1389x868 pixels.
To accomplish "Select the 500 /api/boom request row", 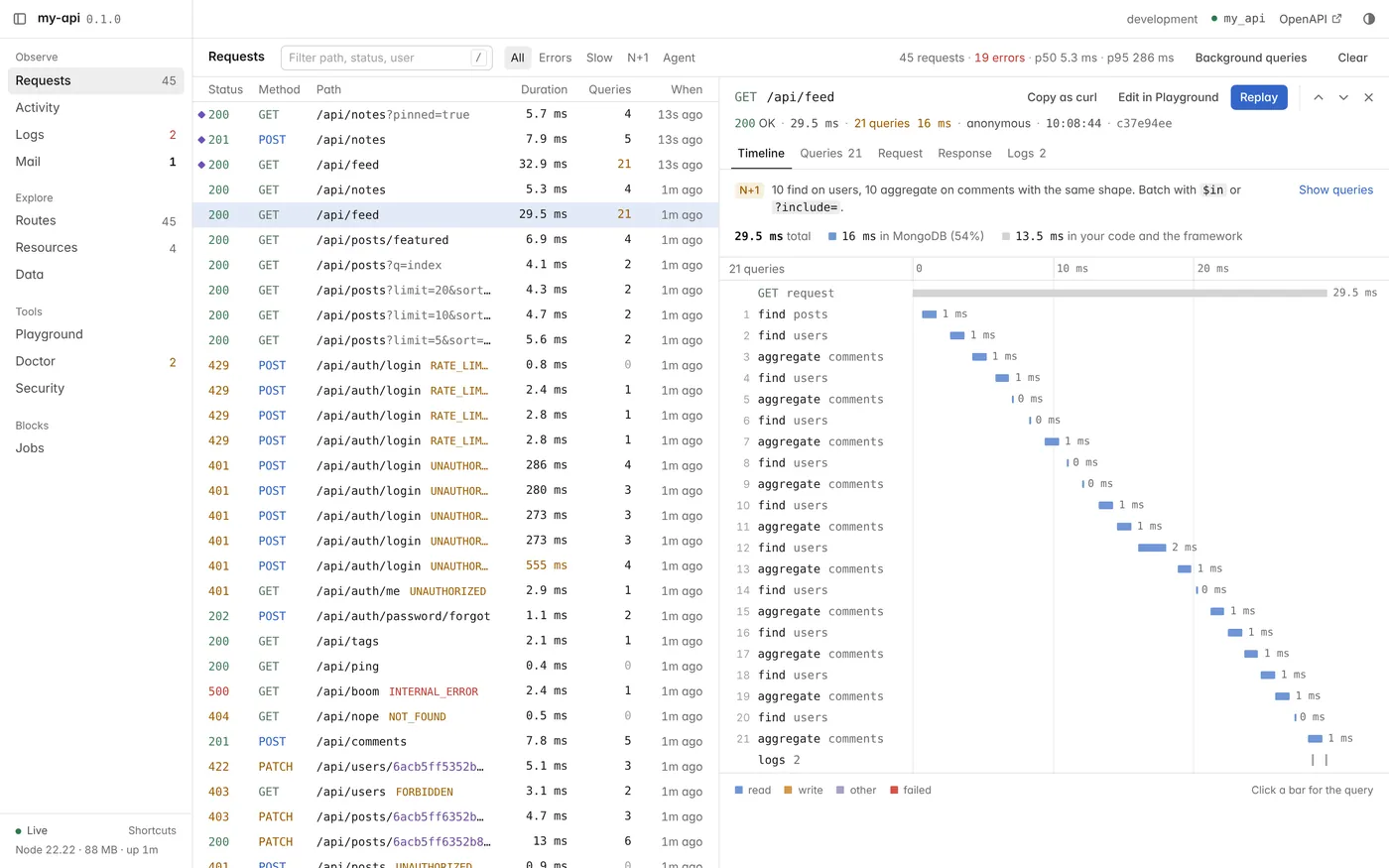I will [455, 691].
